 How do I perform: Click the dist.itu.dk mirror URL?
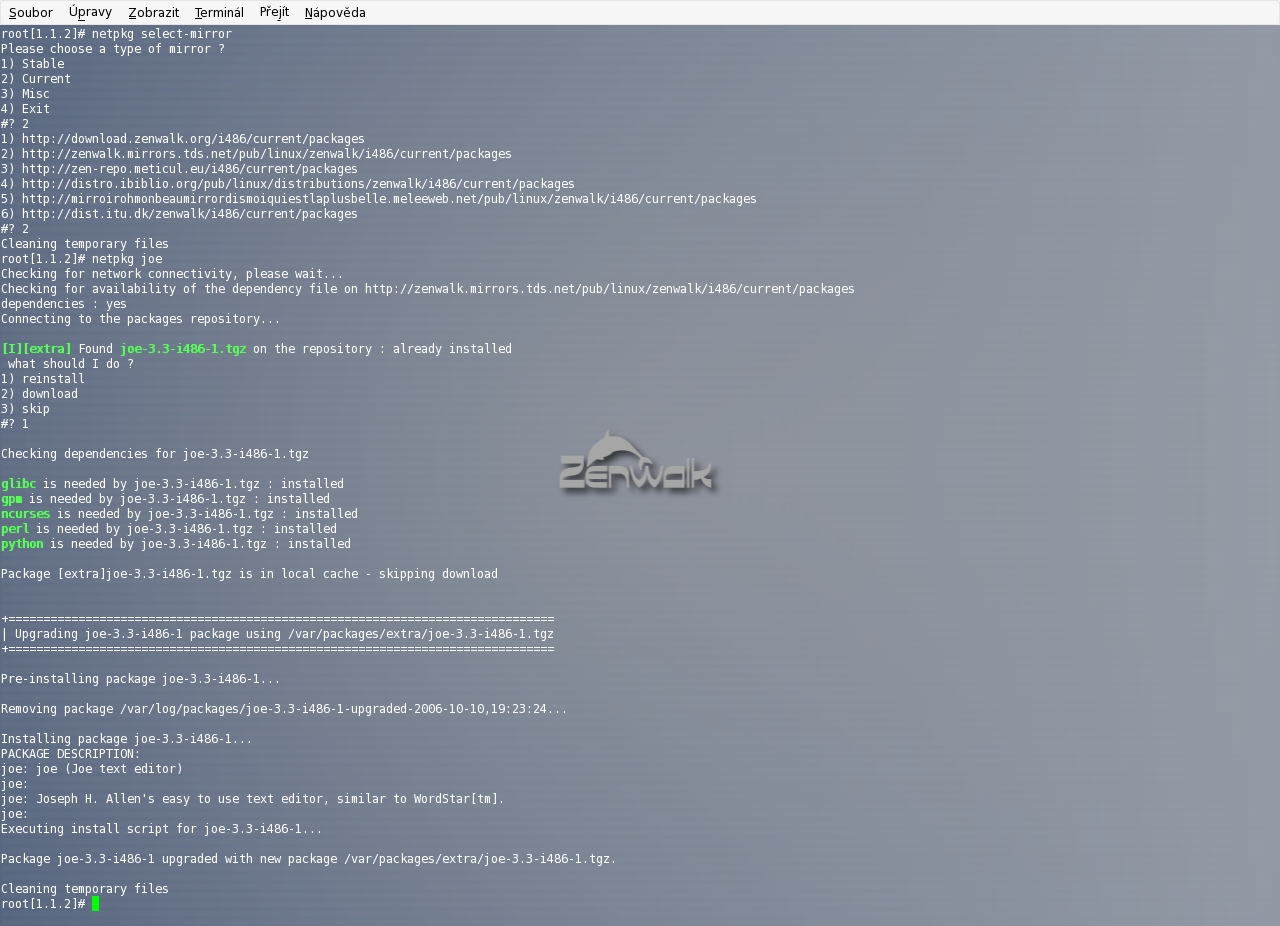tap(190, 214)
